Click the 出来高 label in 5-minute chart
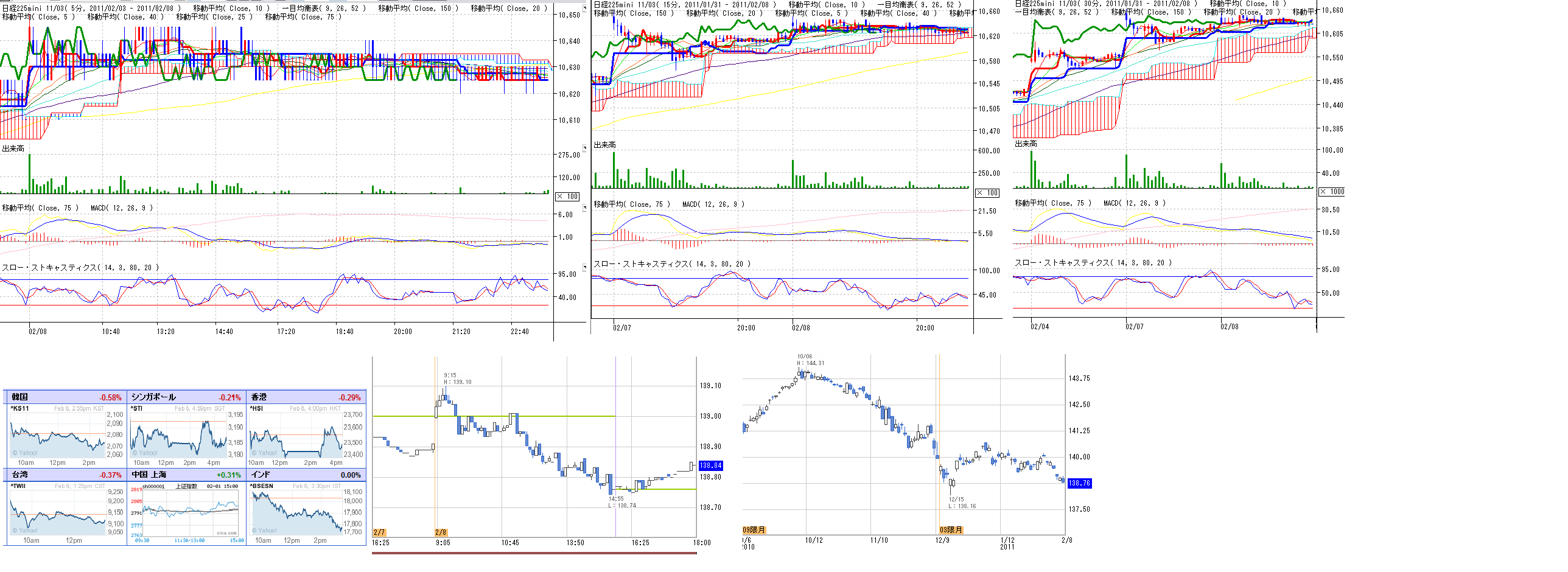This screenshot has height=572, width=1568. pyautogui.click(x=13, y=148)
